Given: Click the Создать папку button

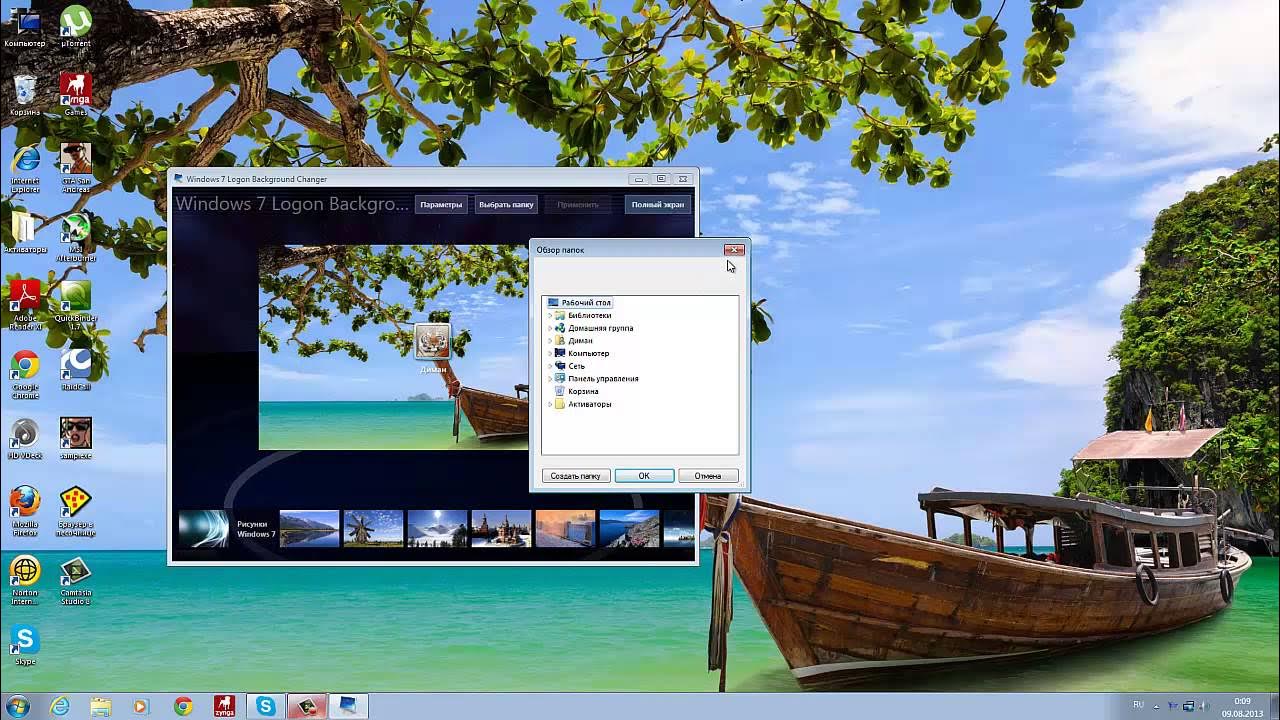Looking at the screenshot, I should (576, 476).
